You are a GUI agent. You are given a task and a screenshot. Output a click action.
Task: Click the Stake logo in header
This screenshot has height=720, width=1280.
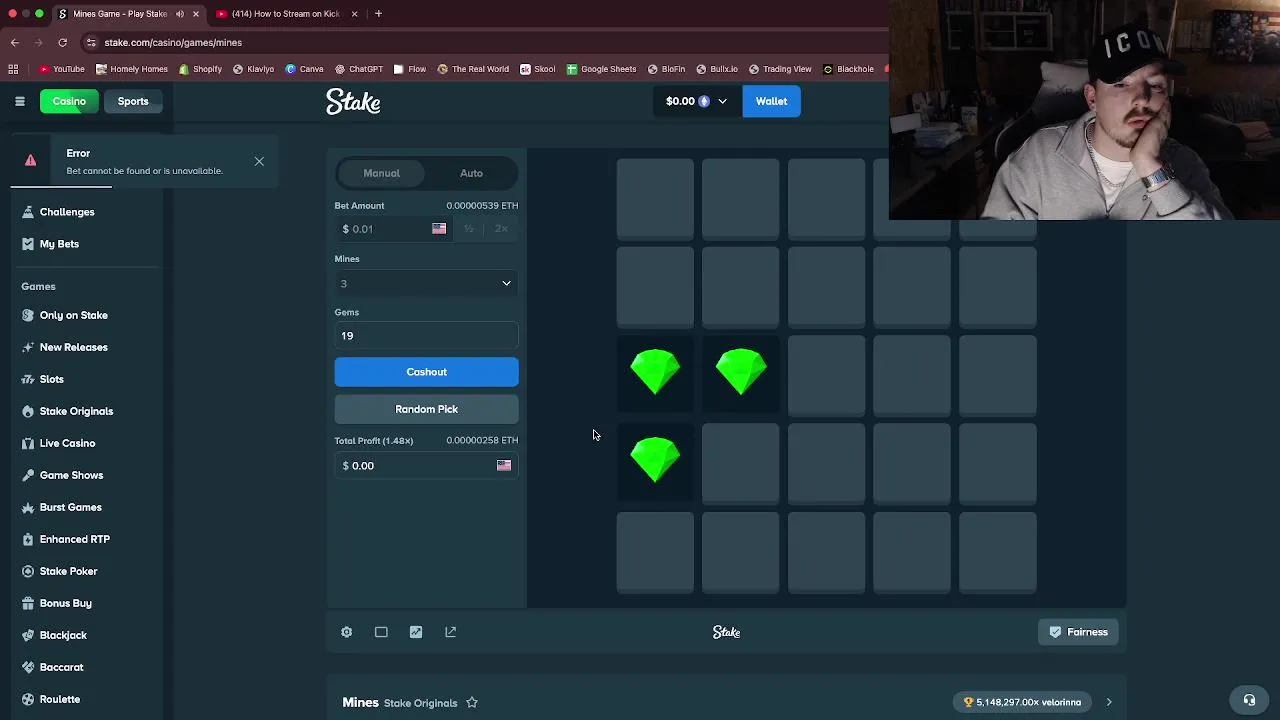click(x=353, y=102)
